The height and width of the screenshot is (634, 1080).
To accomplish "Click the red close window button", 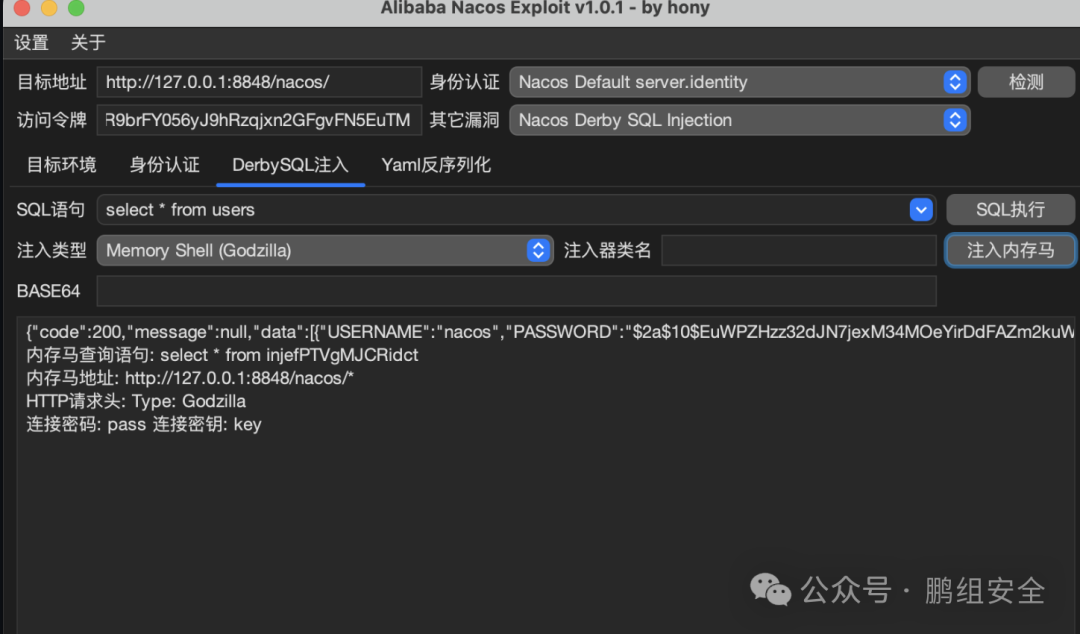I will tap(22, 7).
